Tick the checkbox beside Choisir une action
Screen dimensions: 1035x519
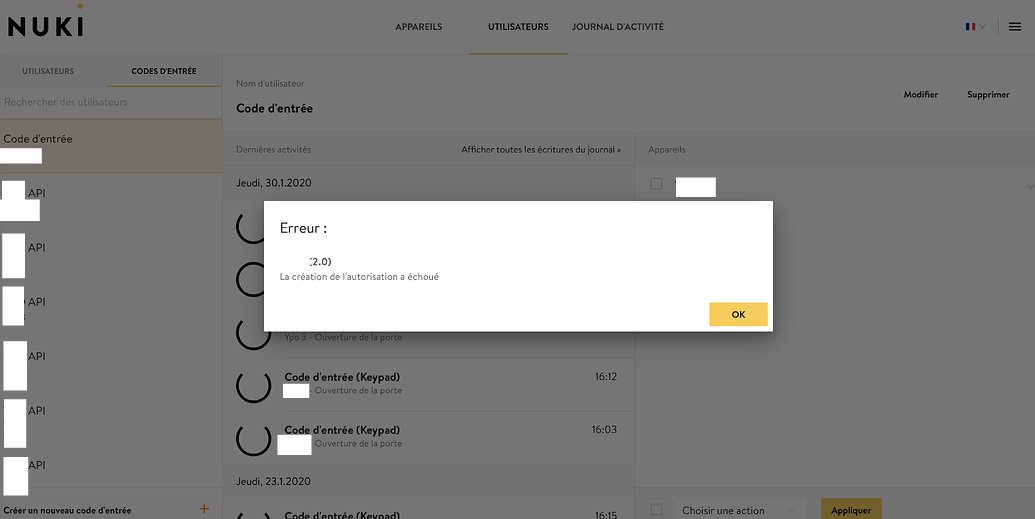(655, 509)
